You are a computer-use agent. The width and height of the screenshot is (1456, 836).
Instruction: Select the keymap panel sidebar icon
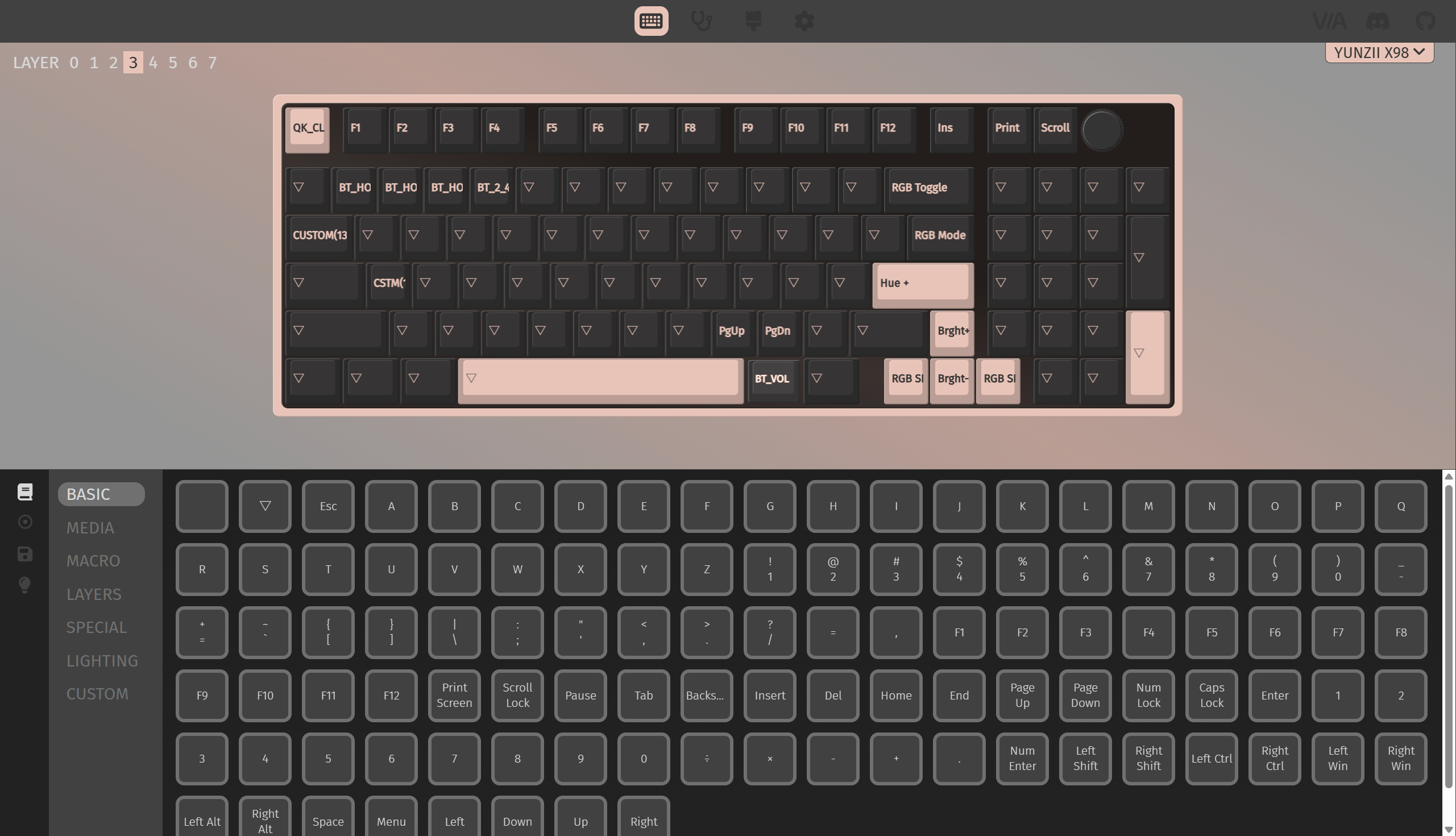click(24, 492)
